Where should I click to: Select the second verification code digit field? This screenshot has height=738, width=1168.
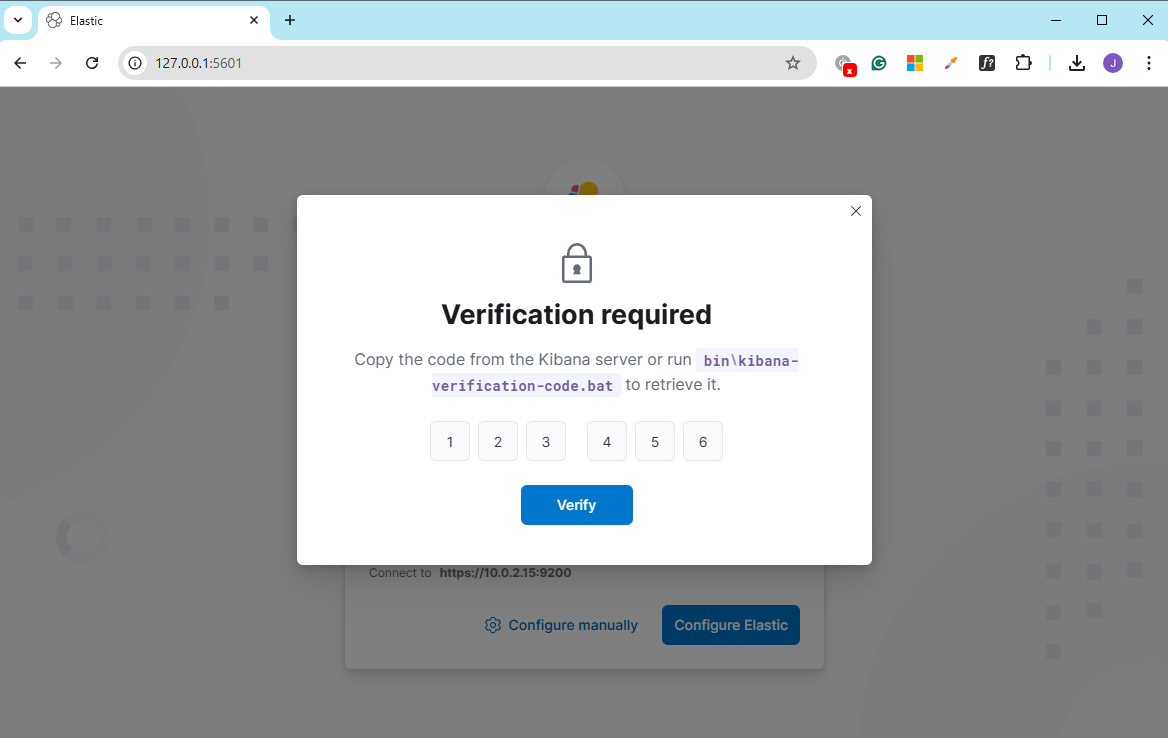(498, 442)
